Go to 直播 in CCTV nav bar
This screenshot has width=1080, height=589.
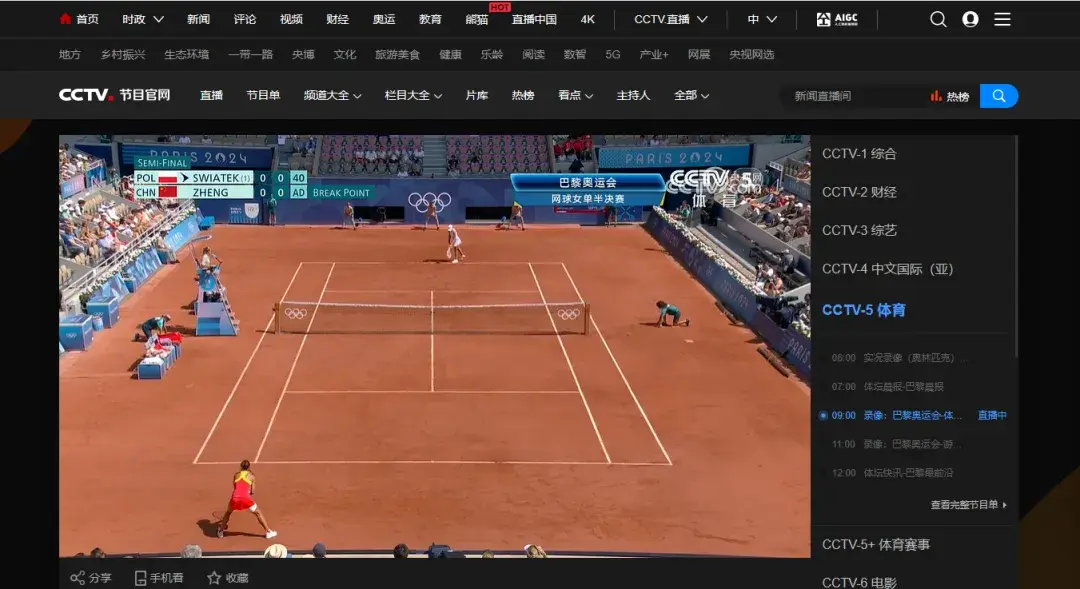pyautogui.click(x=211, y=95)
